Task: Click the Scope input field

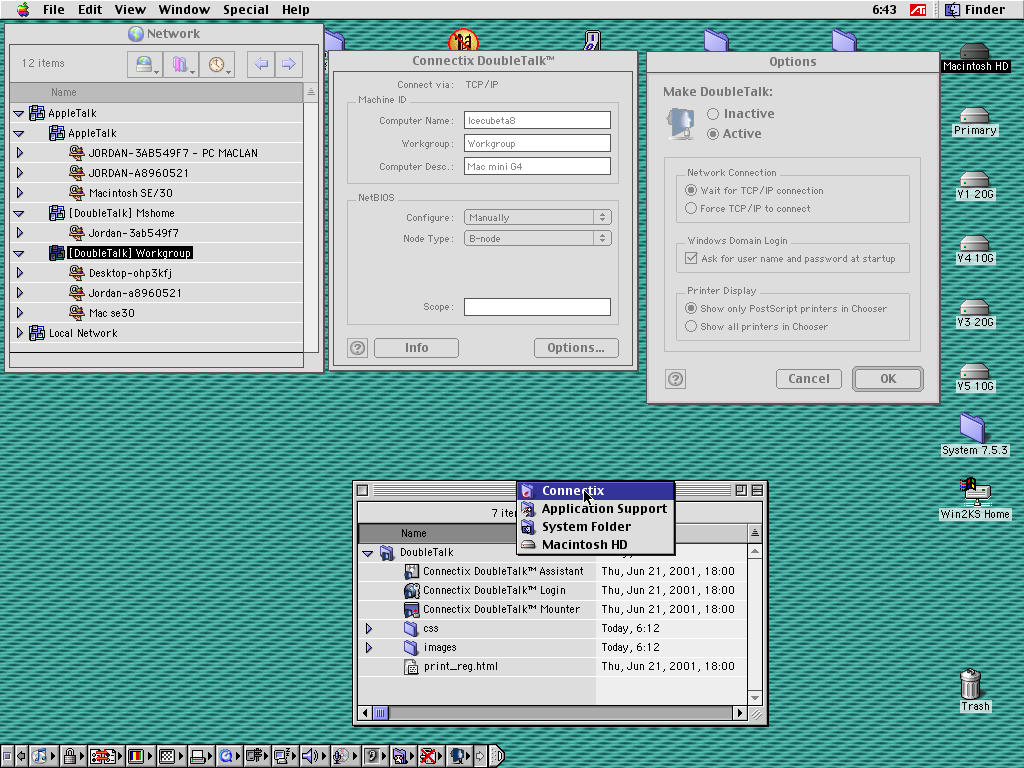Action: [537, 307]
